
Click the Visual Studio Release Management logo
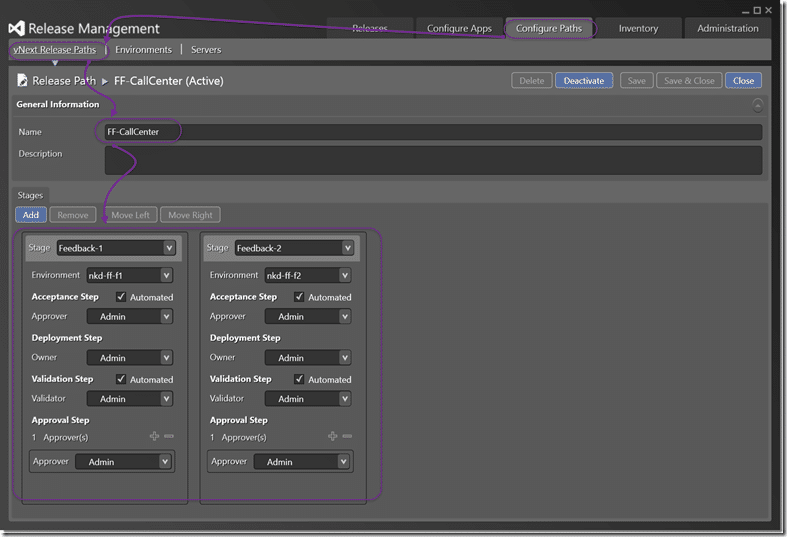point(16,28)
